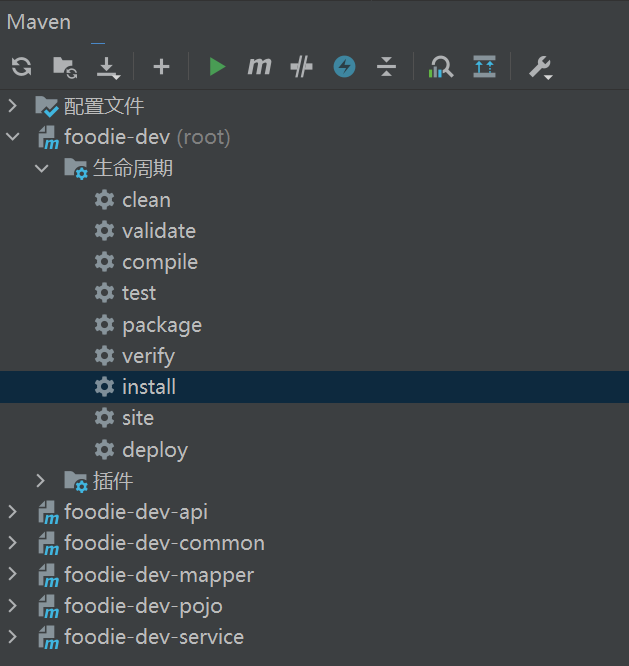
Task: Select the foodie-dev-service module
Action: point(153,637)
